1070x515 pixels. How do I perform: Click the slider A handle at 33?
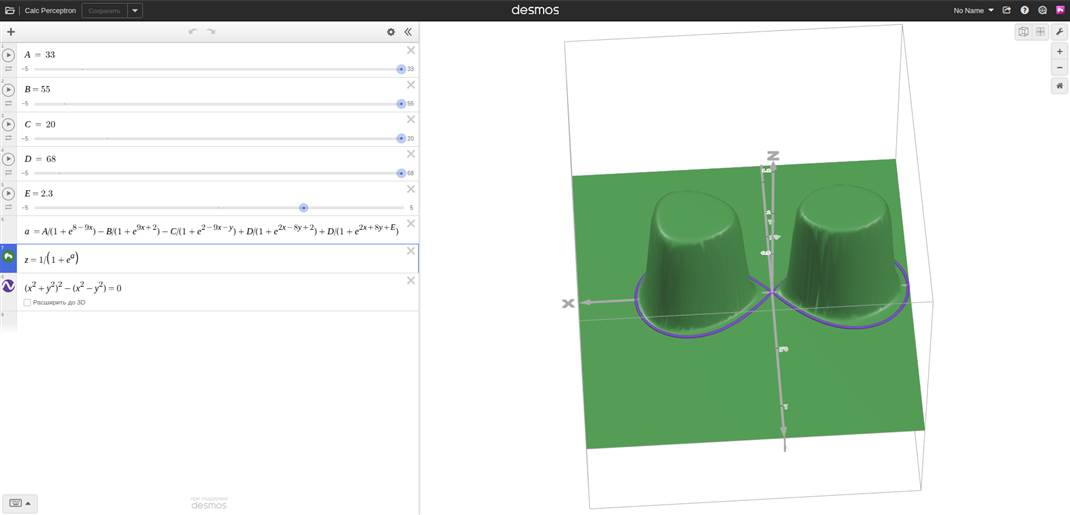[x=401, y=69]
